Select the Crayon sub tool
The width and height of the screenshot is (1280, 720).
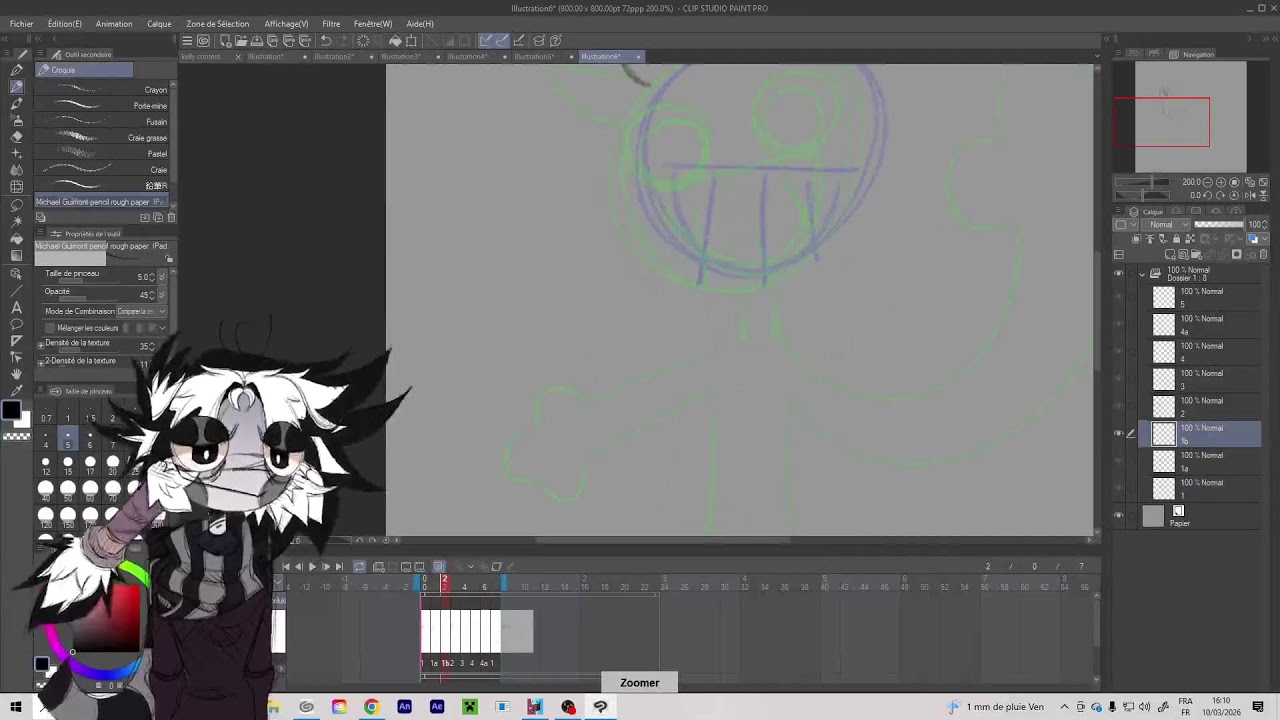click(x=104, y=90)
